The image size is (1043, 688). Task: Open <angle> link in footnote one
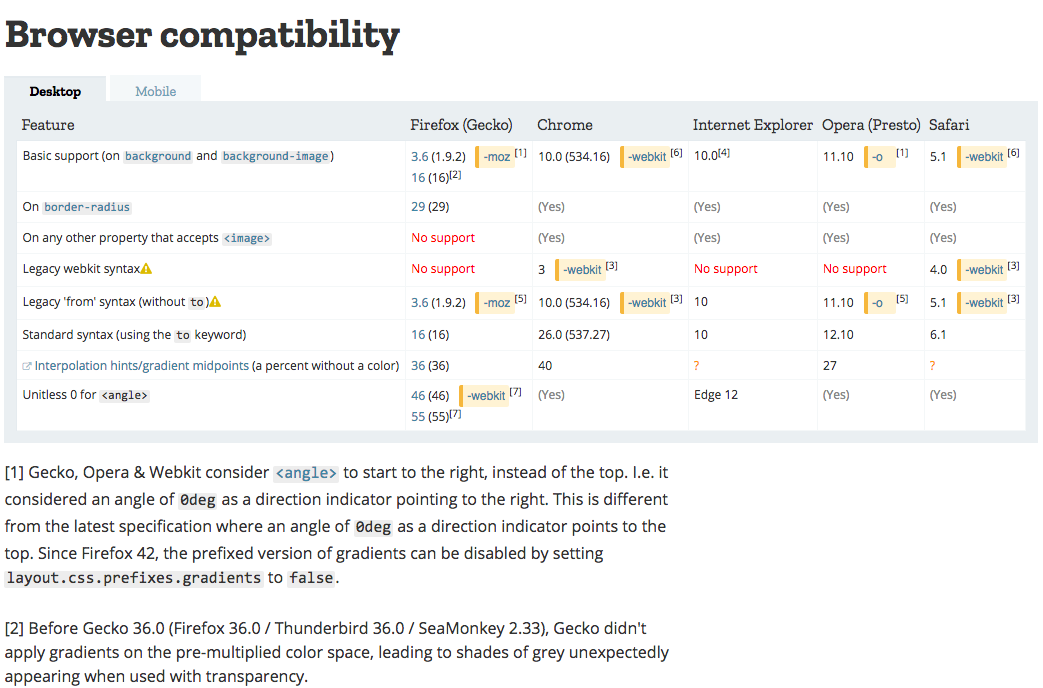pyautogui.click(x=306, y=473)
